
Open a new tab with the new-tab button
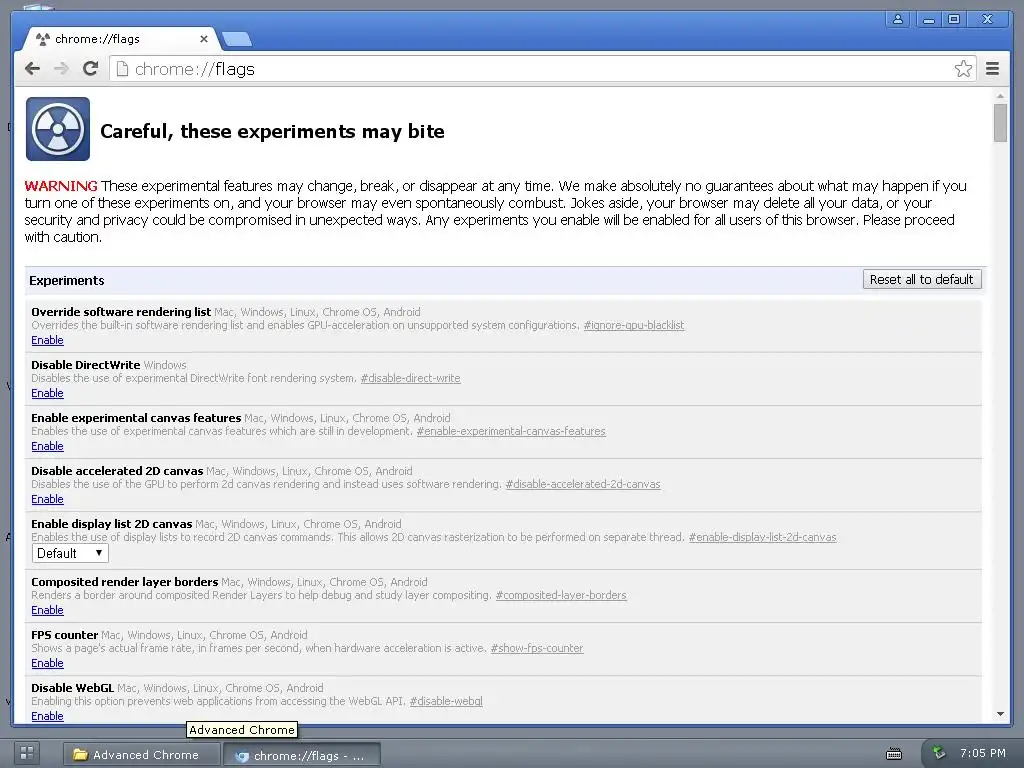[x=236, y=39]
